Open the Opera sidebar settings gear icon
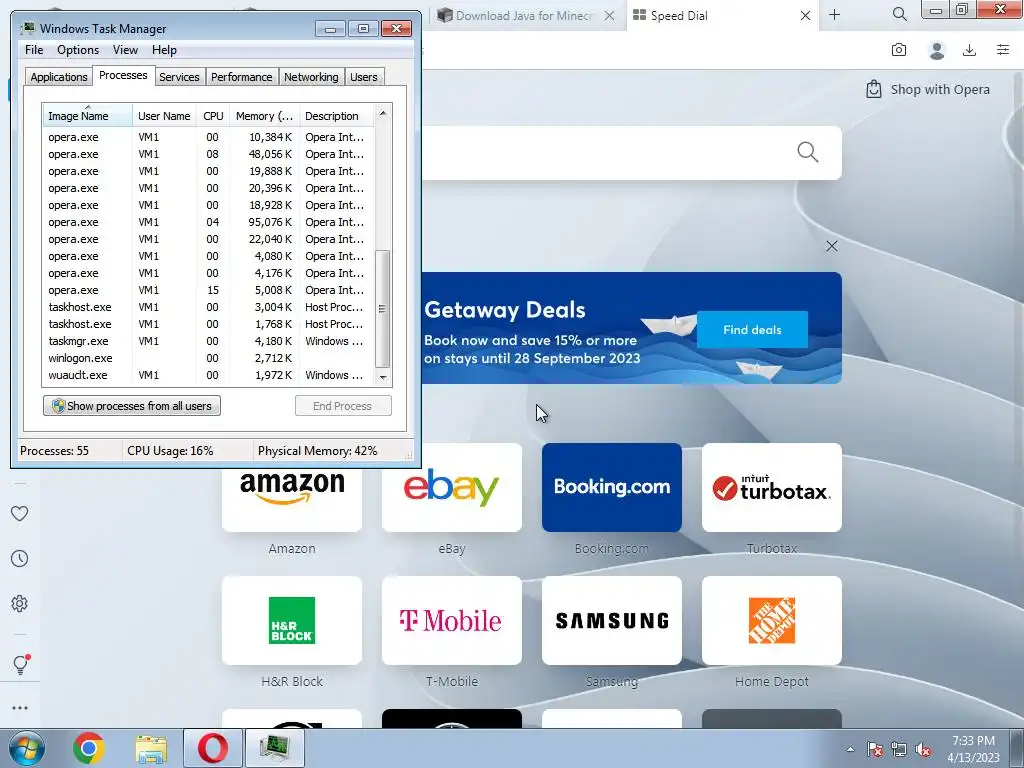The height and width of the screenshot is (768, 1024). click(x=20, y=603)
